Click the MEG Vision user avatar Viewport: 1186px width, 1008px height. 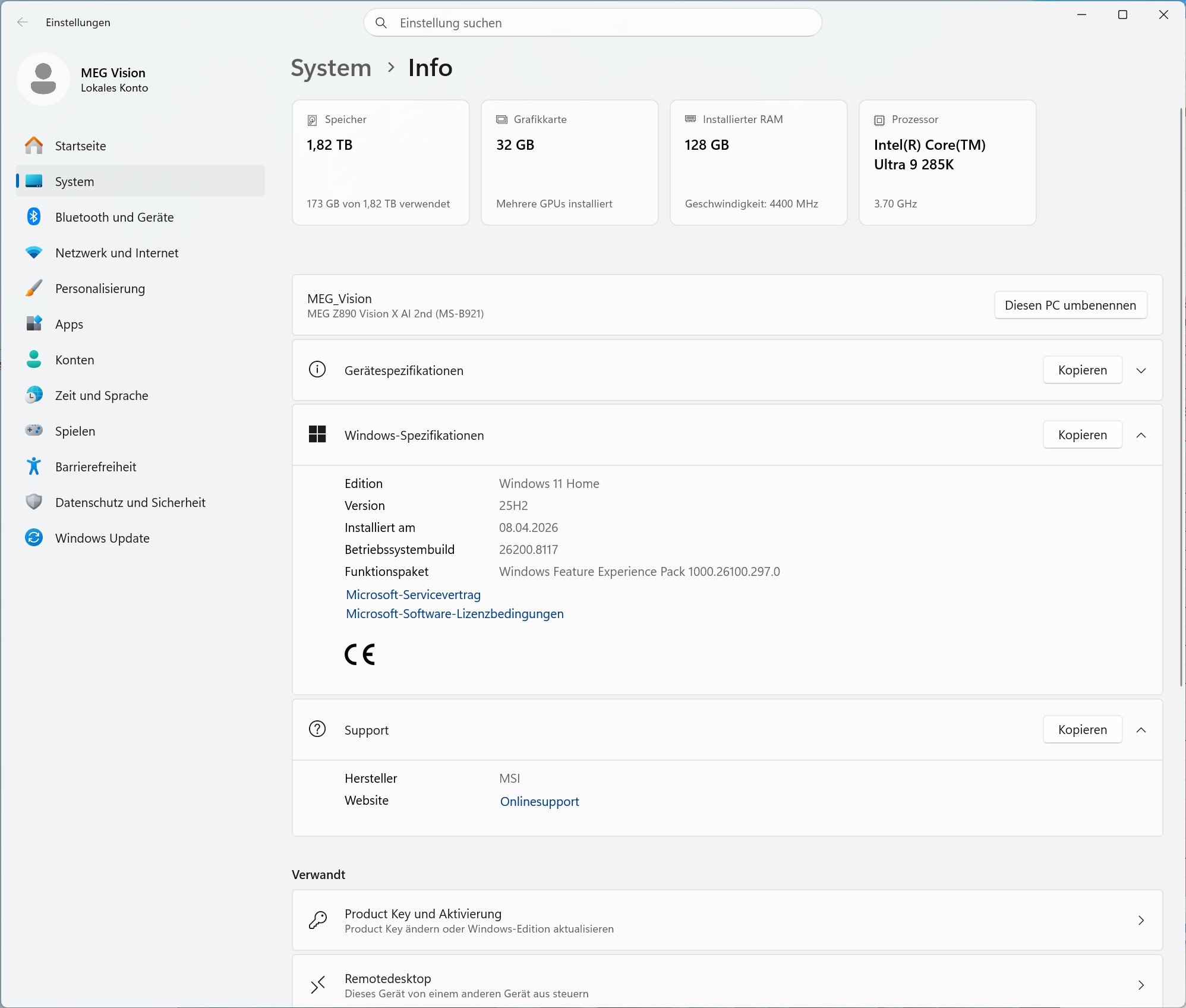(43, 79)
